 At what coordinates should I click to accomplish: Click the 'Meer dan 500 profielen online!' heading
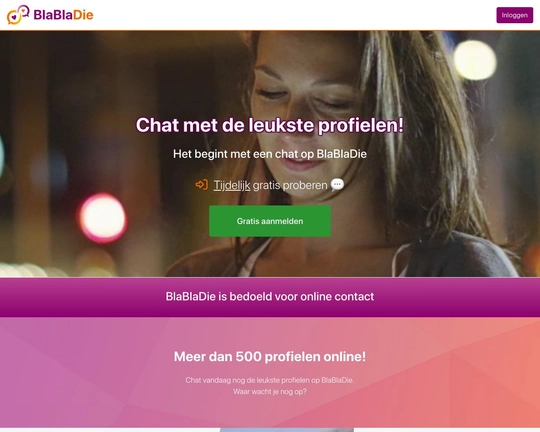(x=270, y=357)
